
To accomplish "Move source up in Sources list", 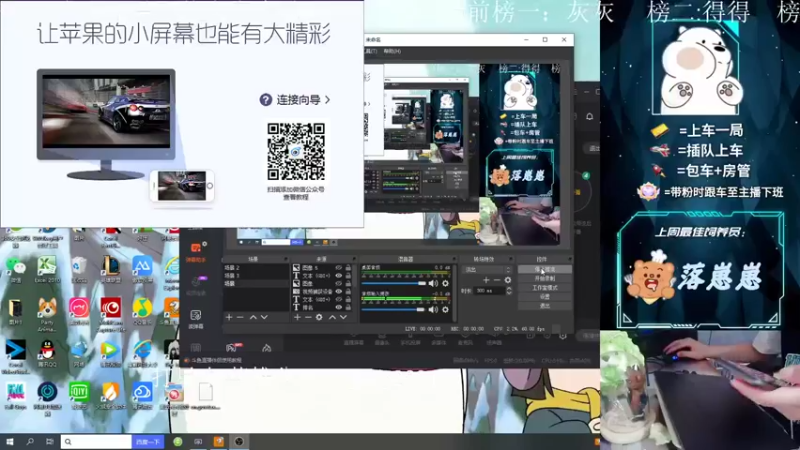I will pyautogui.click(x=332, y=317).
